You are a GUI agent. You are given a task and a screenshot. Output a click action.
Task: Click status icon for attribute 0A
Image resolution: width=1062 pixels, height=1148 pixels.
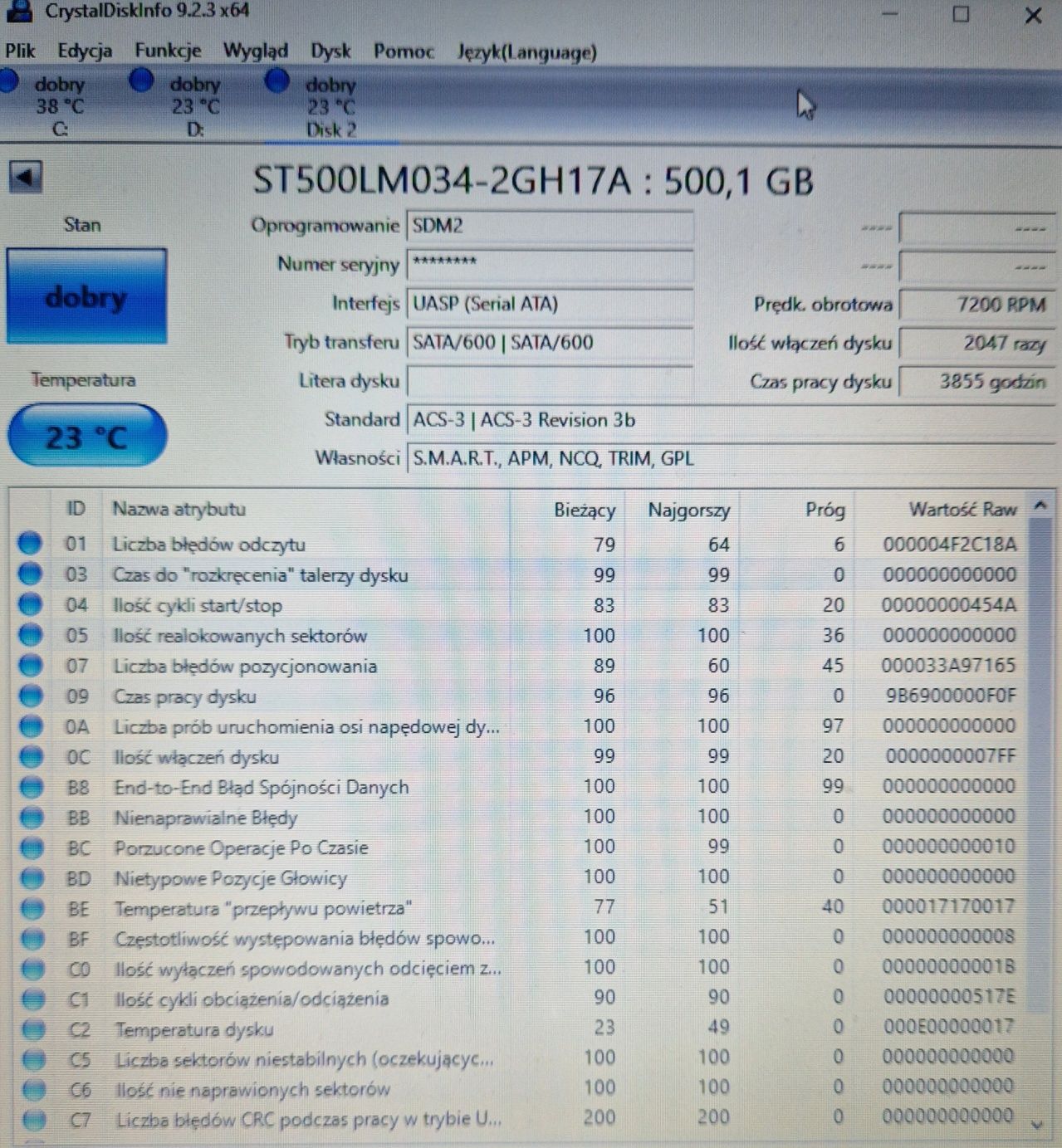click(x=31, y=725)
